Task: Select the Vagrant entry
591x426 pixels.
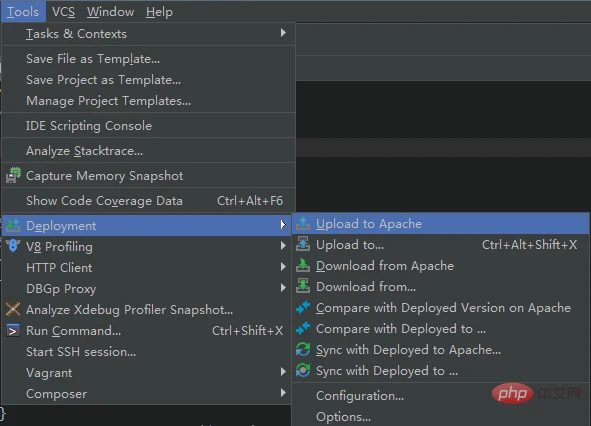Action: click(x=146, y=373)
